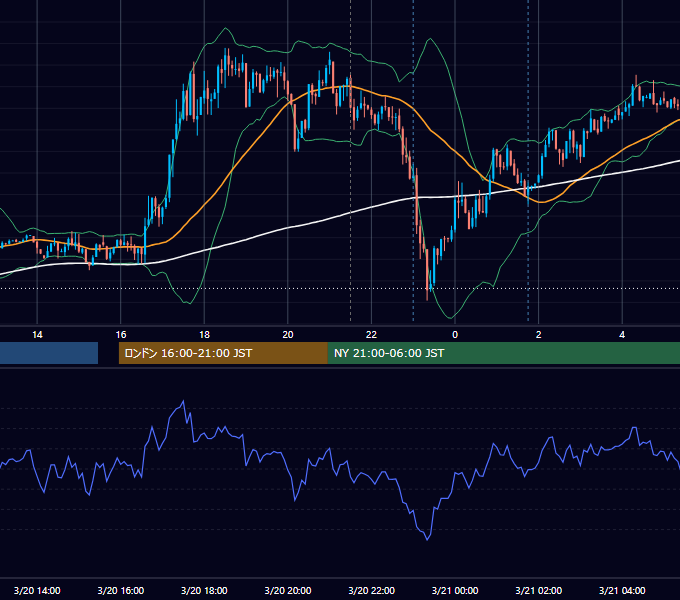Click the 3/21 04:00 label on the indicator axis
680x600 pixels.
coord(622,590)
